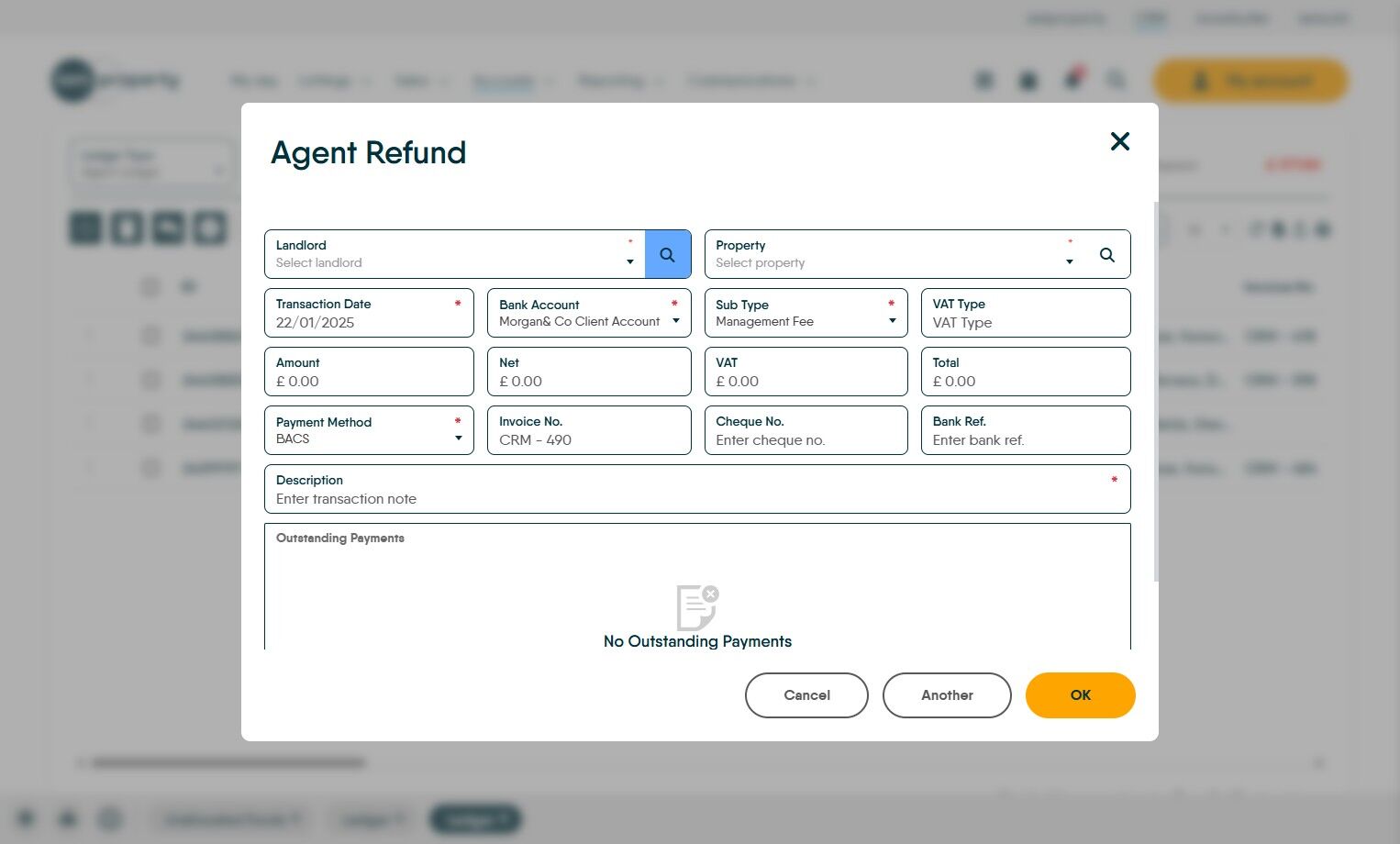Click the Another button
Screen dimensions: 1400x844
coord(947,695)
